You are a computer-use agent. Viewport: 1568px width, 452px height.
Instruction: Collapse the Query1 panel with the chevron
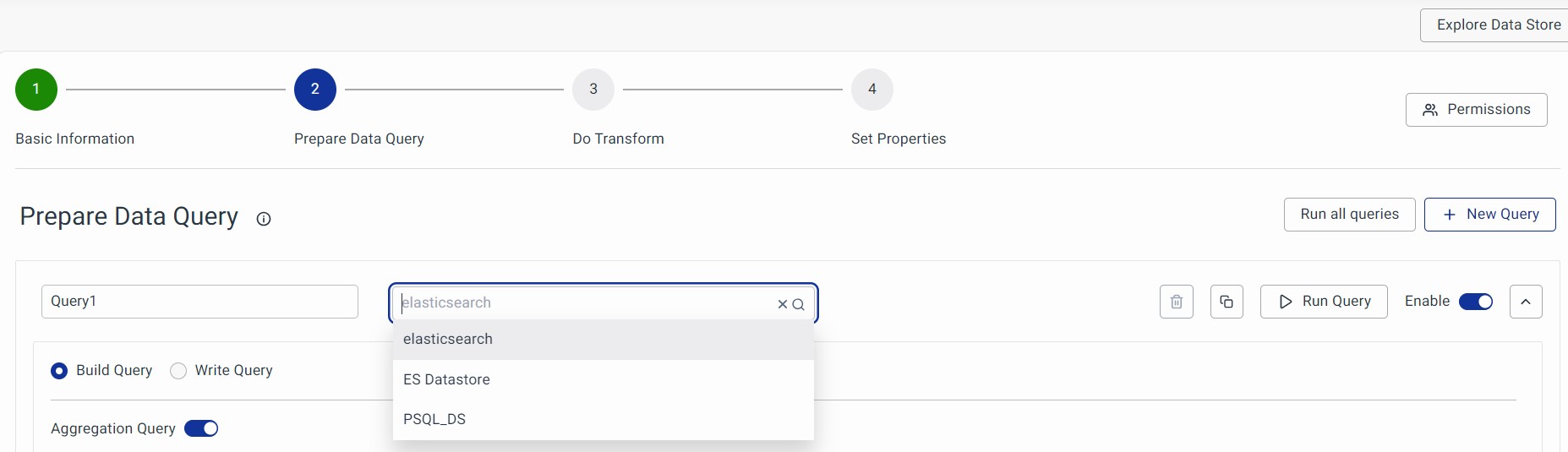[x=1526, y=302]
